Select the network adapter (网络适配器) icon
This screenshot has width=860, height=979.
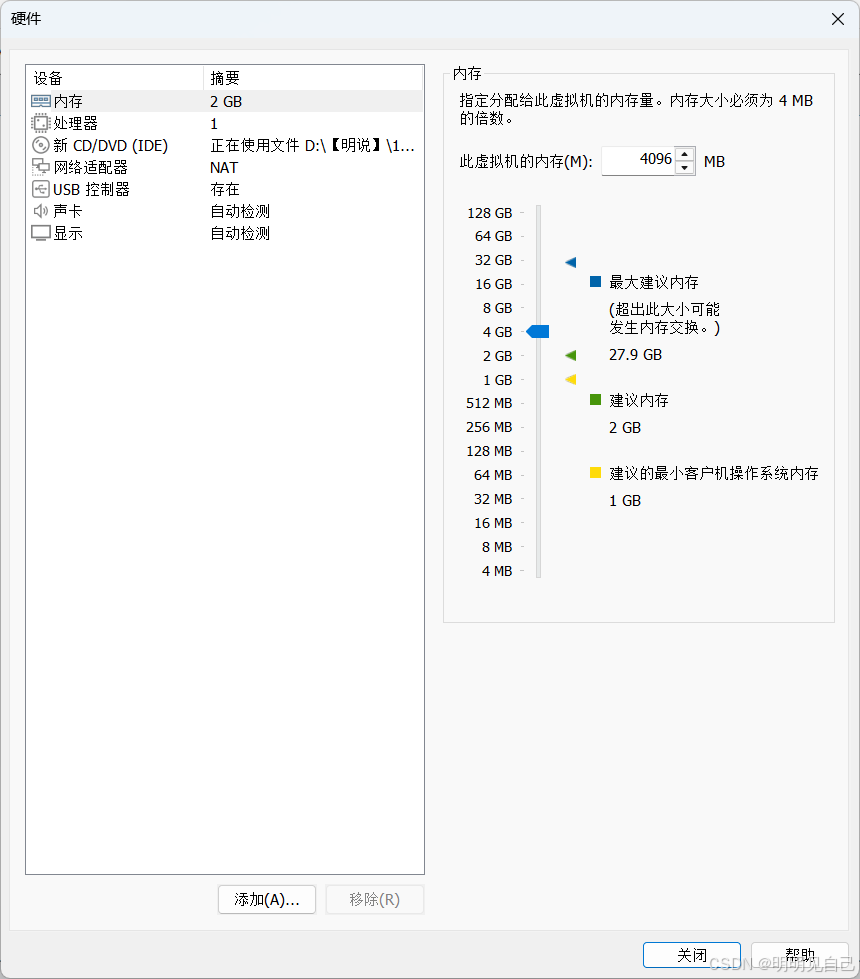(x=41, y=167)
